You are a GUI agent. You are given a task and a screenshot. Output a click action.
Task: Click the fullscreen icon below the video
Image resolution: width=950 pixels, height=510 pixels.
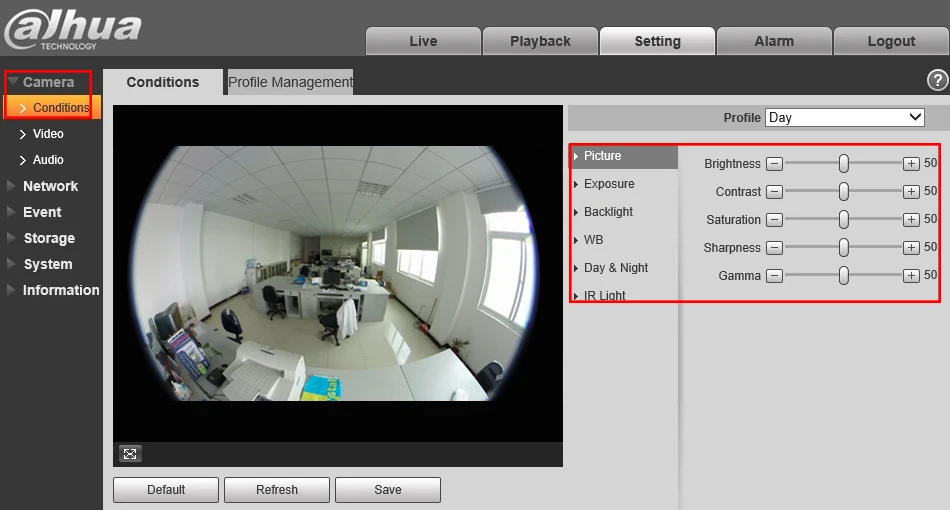coord(130,454)
